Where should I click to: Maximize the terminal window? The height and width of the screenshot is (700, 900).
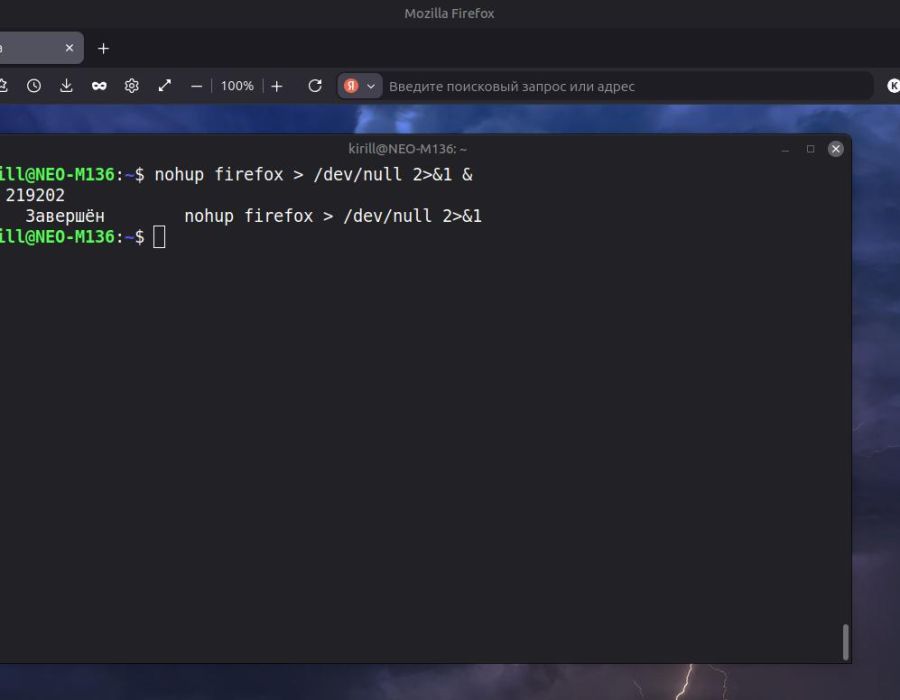pyautogui.click(x=810, y=149)
